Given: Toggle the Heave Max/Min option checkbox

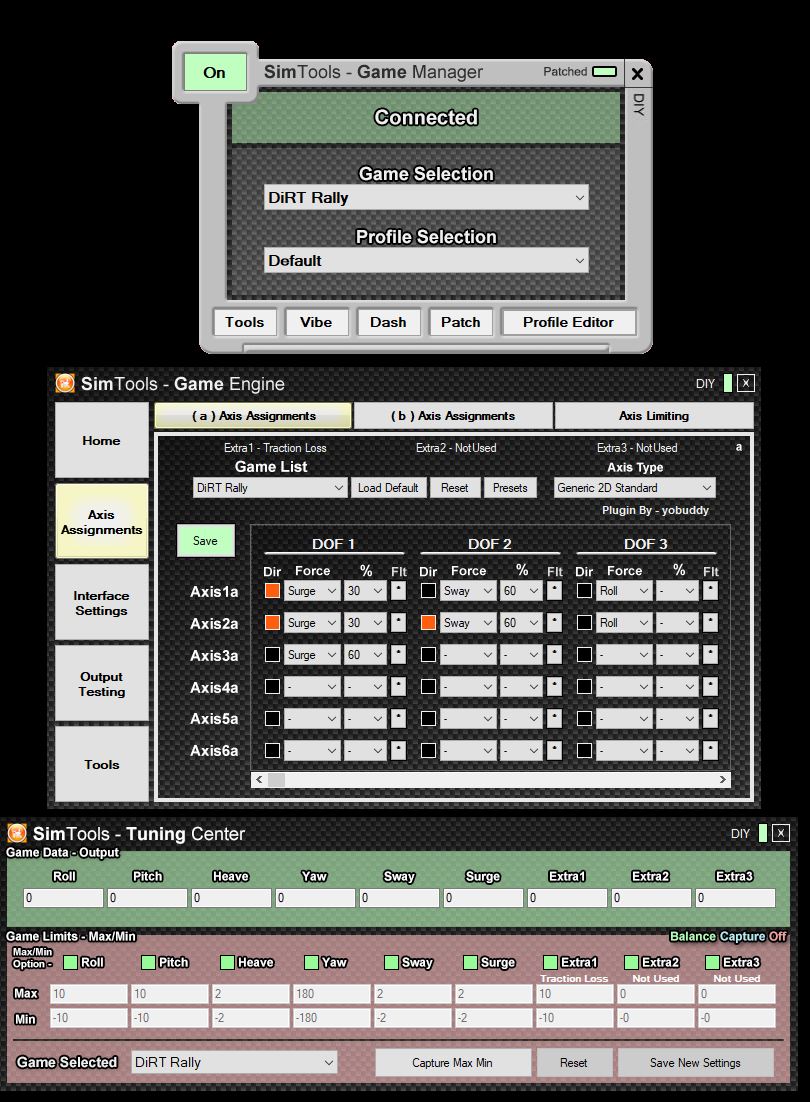Looking at the screenshot, I should pyautogui.click(x=227, y=962).
